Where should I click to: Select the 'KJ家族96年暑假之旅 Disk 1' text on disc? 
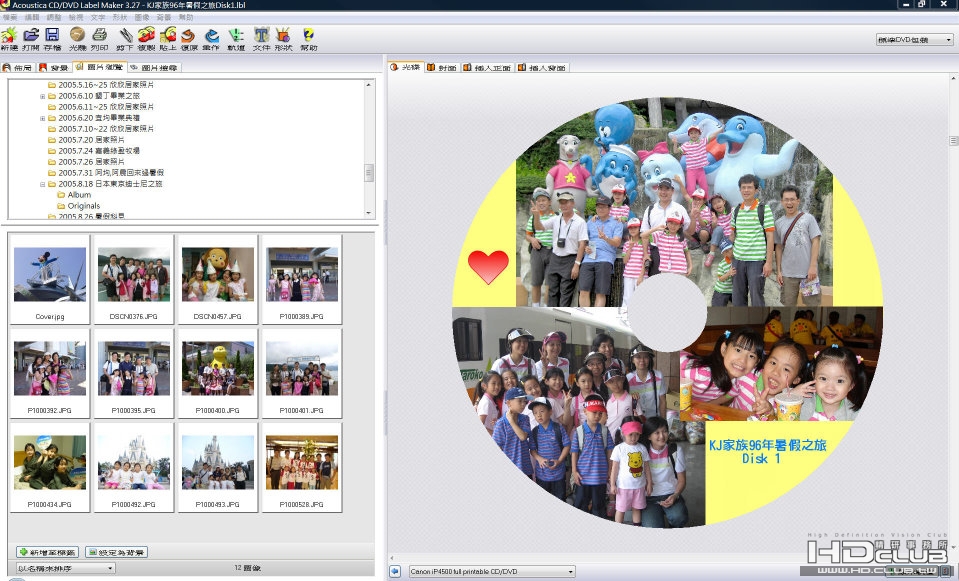tap(767, 452)
